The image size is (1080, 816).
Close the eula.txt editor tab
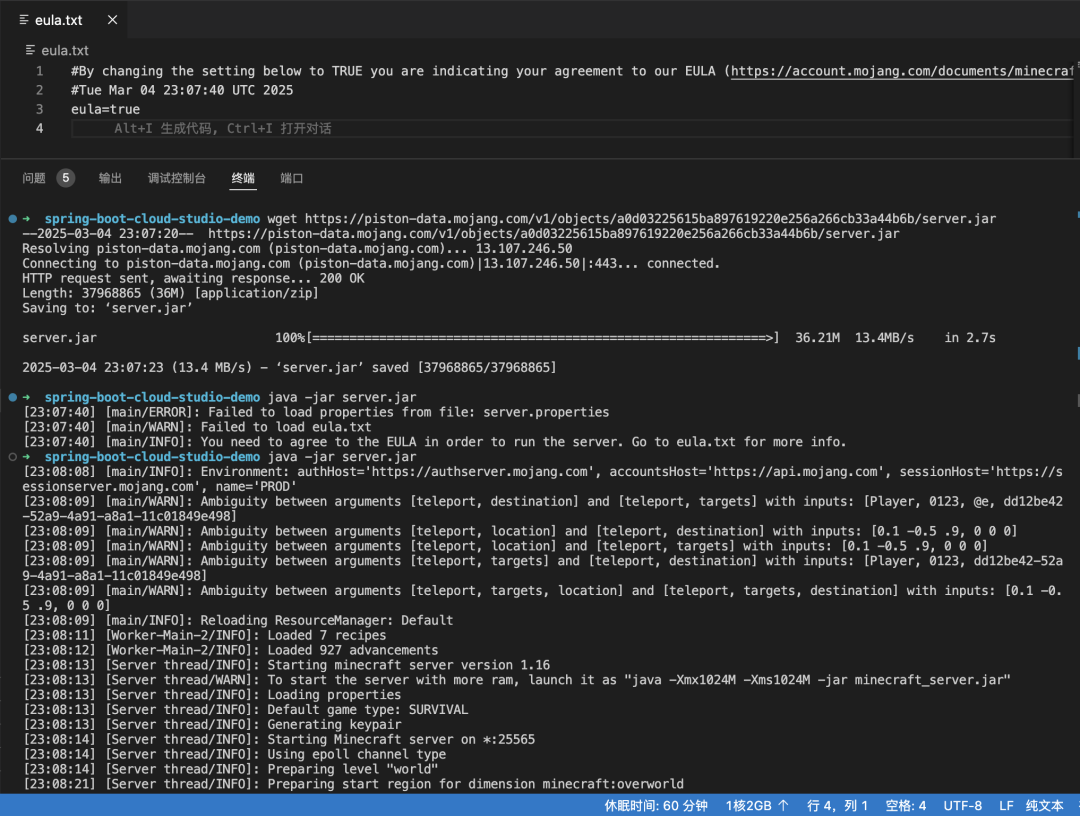tap(112, 20)
